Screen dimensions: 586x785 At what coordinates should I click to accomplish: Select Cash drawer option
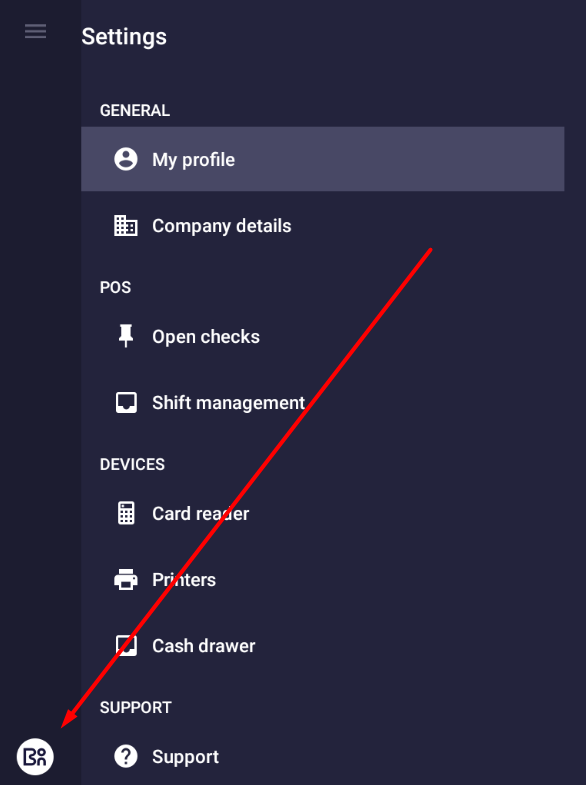pyautogui.click(x=323, y=645)
